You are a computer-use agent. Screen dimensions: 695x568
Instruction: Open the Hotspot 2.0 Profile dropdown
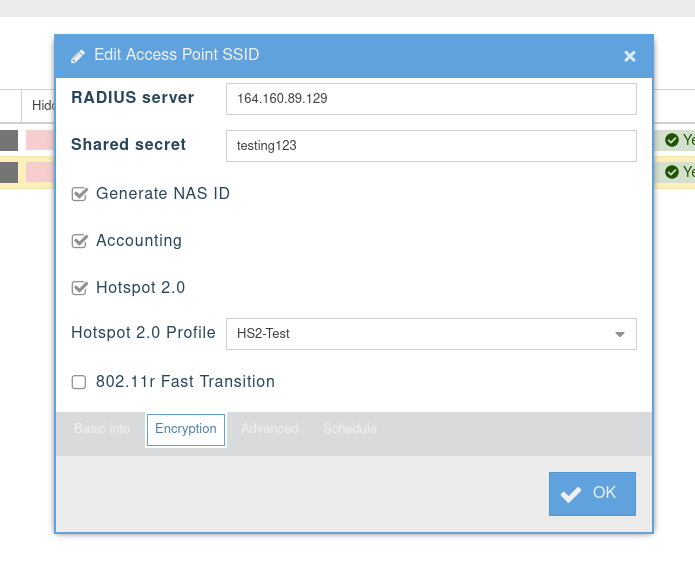431,334
